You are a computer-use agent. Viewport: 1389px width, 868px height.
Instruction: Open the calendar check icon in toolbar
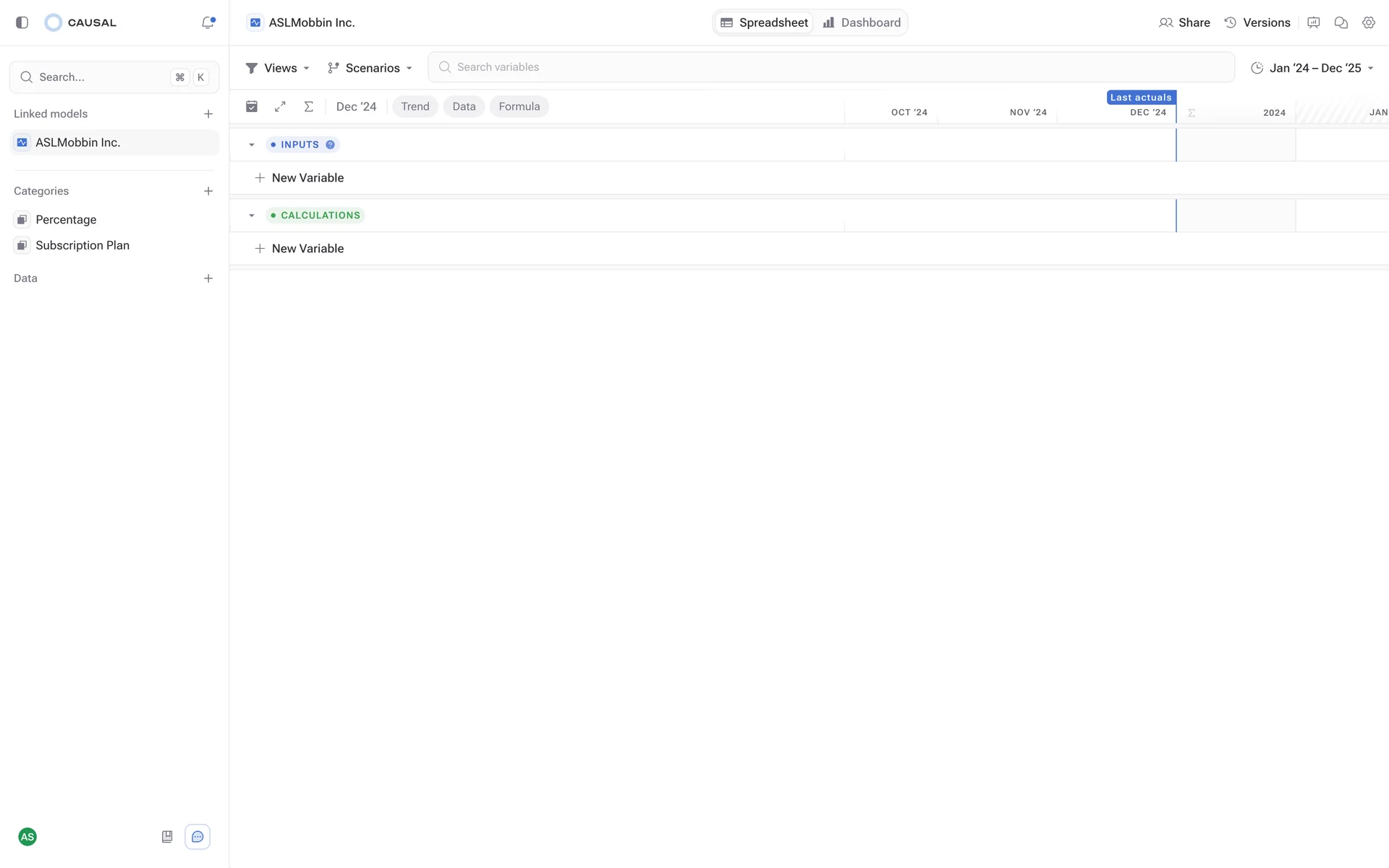pyautogui.click(x=252, y=106)
